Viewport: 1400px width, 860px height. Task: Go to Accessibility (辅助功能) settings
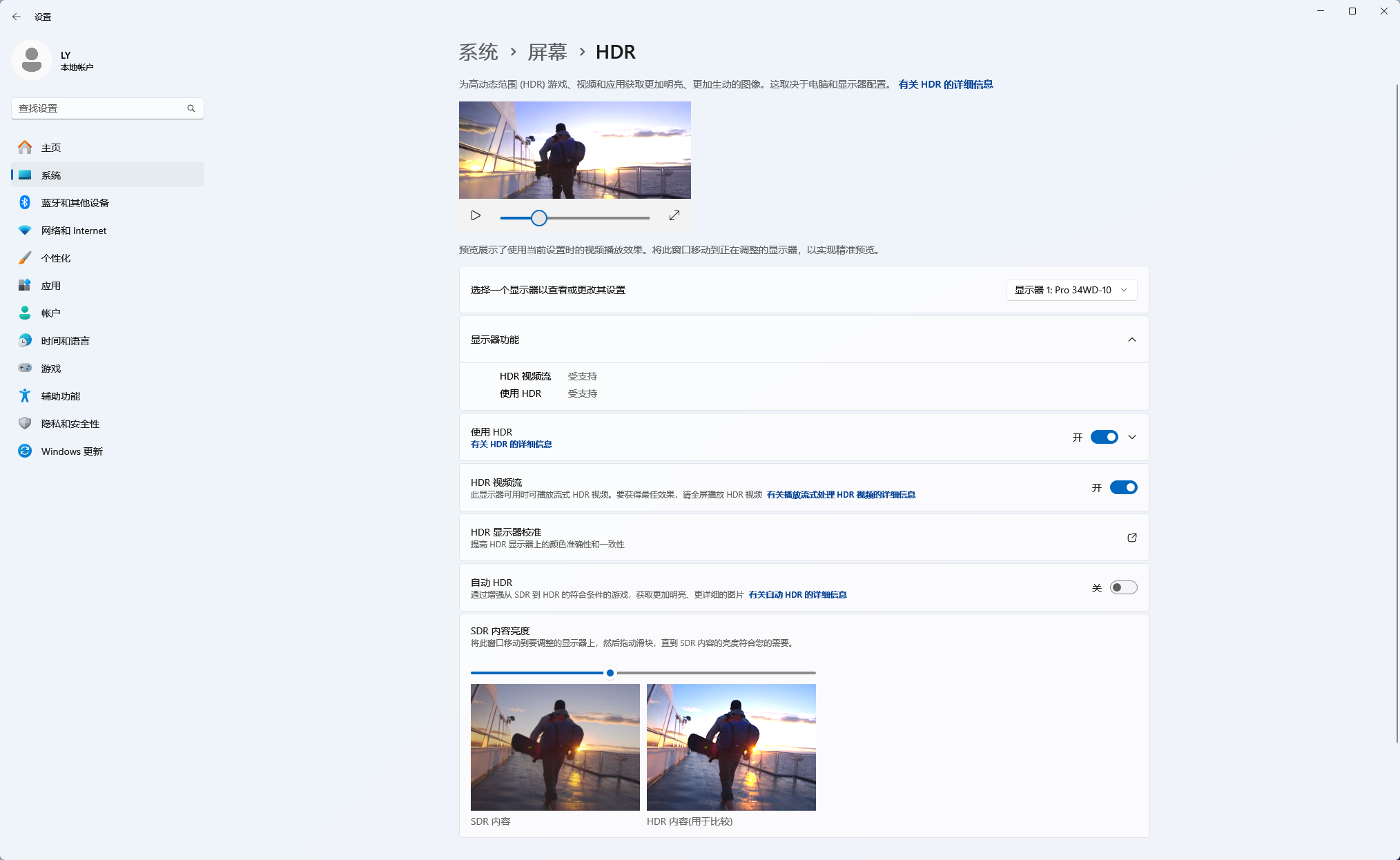pos(60,396)
